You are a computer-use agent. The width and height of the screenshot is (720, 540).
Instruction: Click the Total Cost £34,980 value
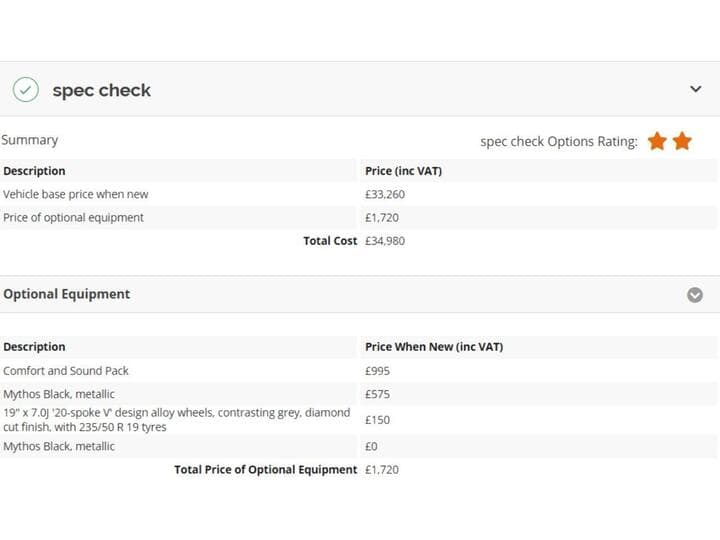[x=385, y=241]
